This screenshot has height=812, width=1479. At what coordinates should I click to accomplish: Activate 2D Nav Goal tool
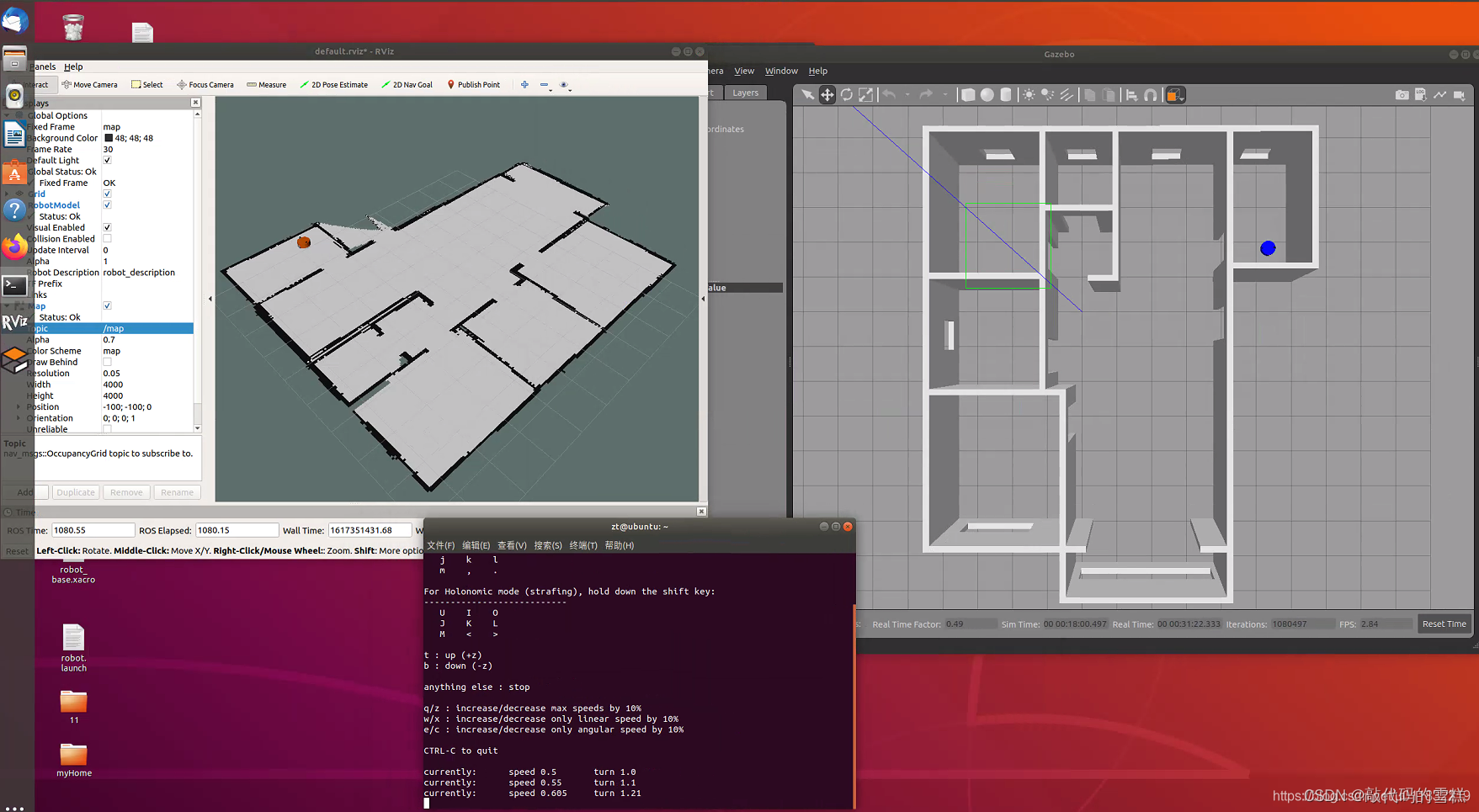click(407, 85)
